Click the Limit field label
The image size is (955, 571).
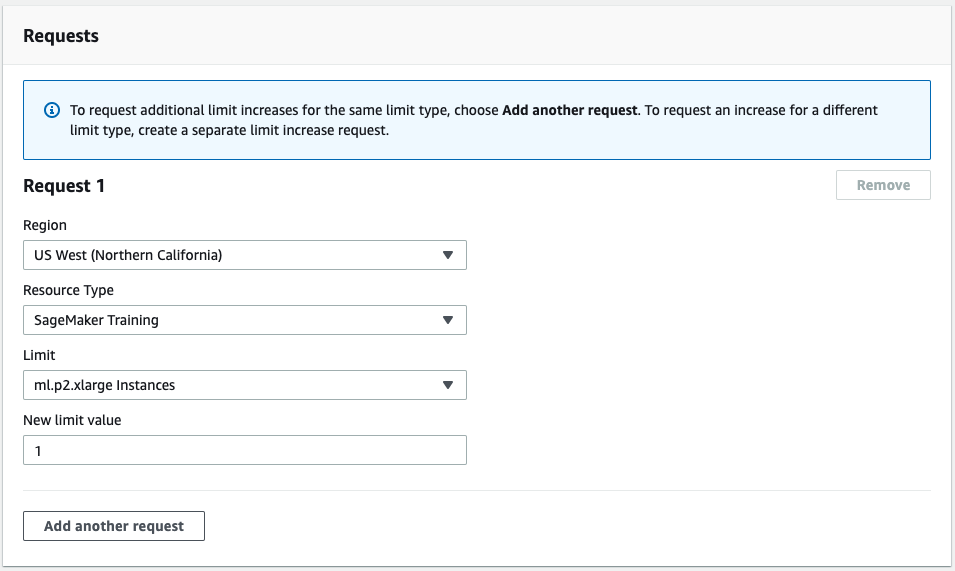point(39,355)
